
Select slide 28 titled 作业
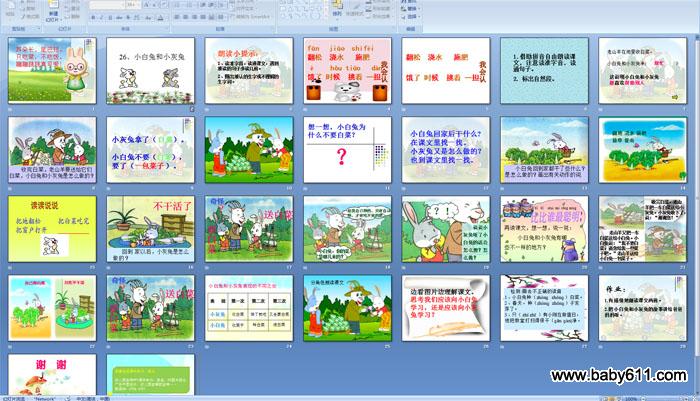(x=642, y=308)
